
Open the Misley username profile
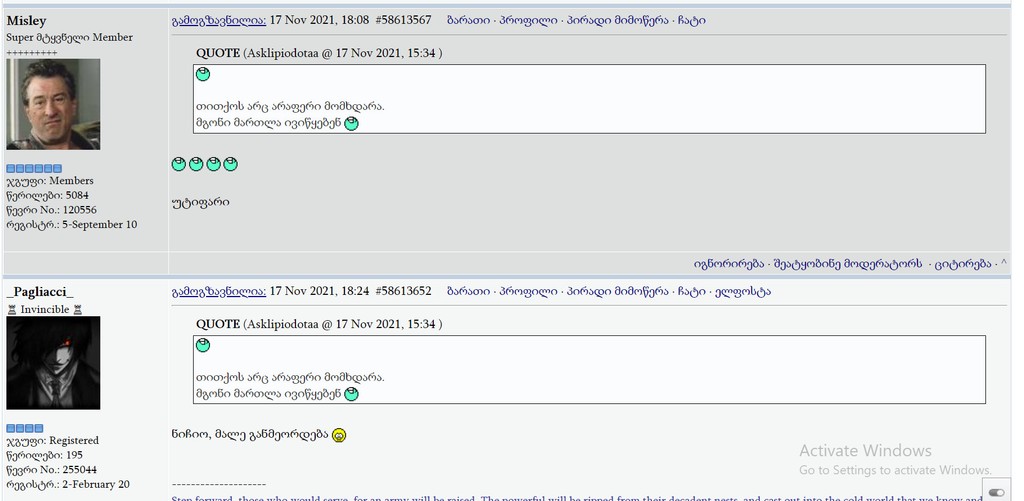click(x=26, y=22)
